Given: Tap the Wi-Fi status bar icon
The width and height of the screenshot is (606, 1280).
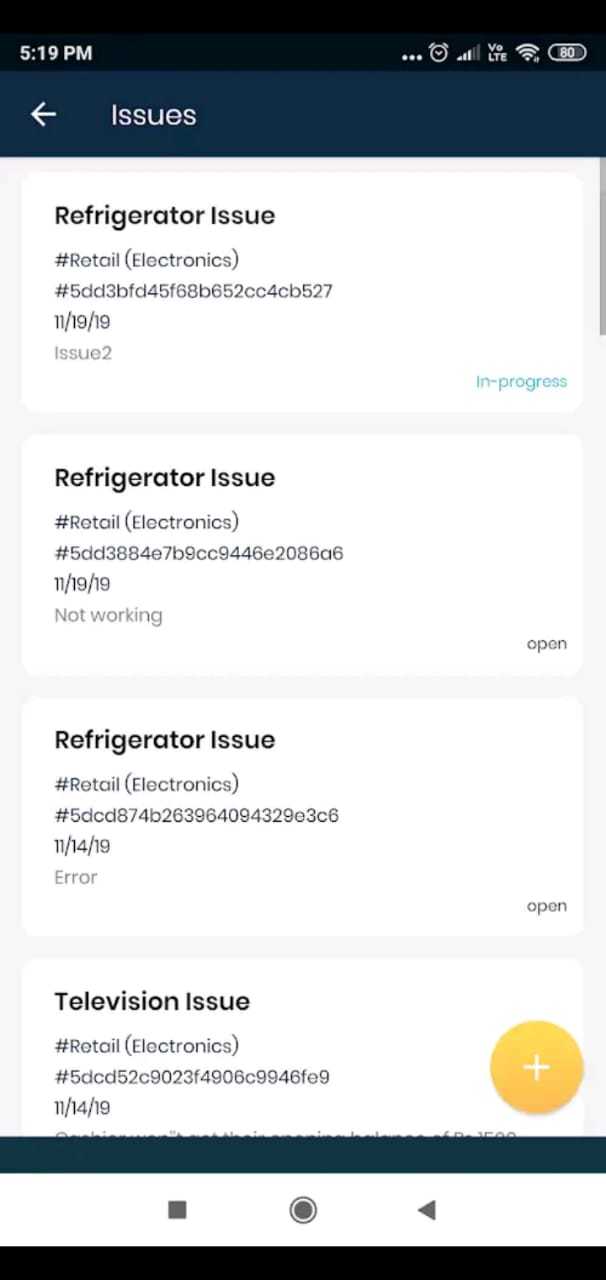Looking at the screenshot, I should [528, 53].
